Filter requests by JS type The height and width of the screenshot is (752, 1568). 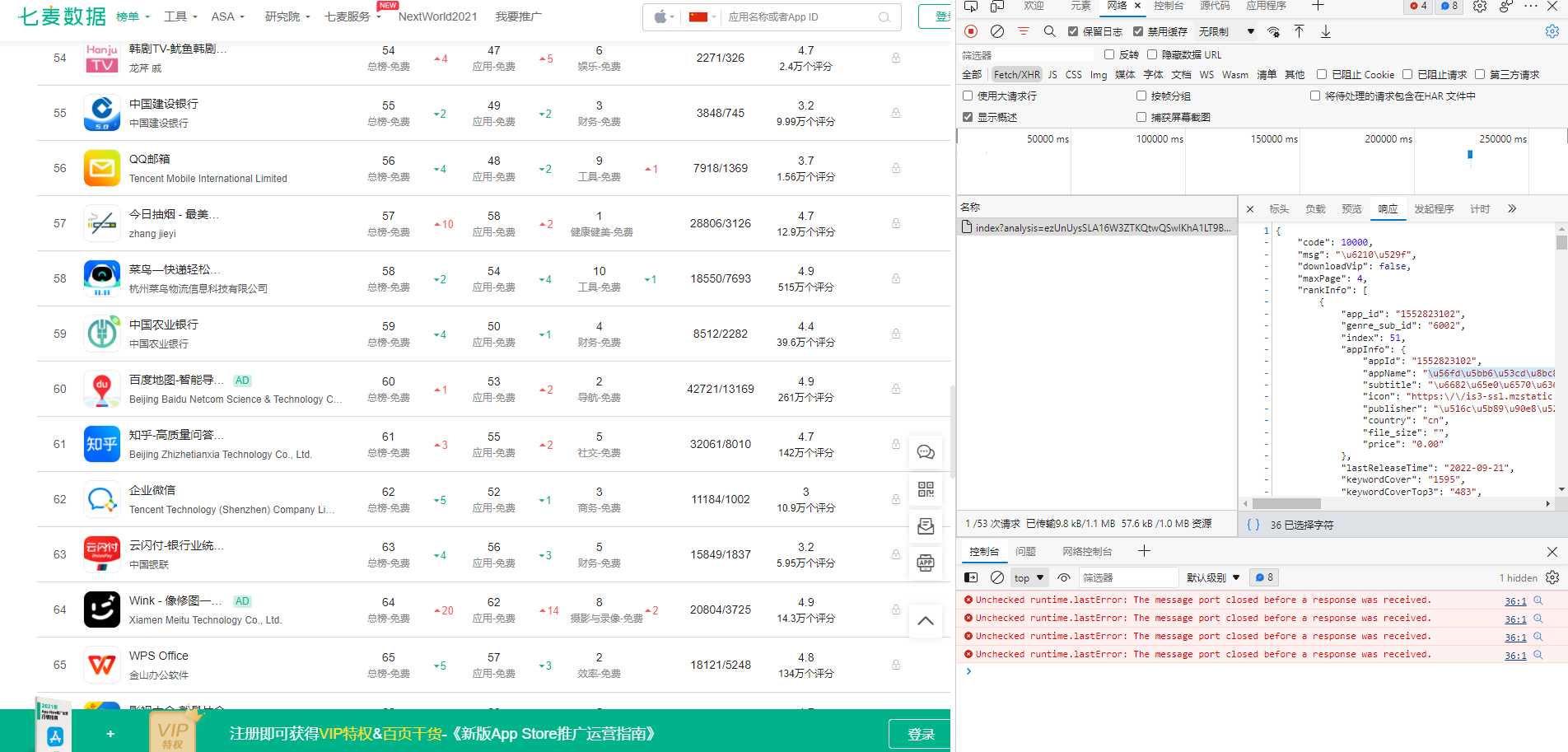tap(1052, 74)
